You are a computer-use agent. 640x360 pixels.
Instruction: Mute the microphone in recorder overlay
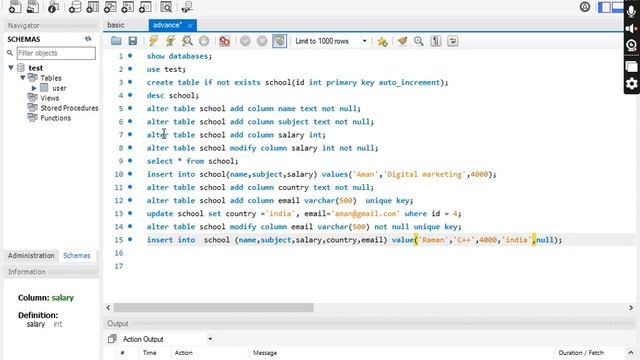(631, 11)
